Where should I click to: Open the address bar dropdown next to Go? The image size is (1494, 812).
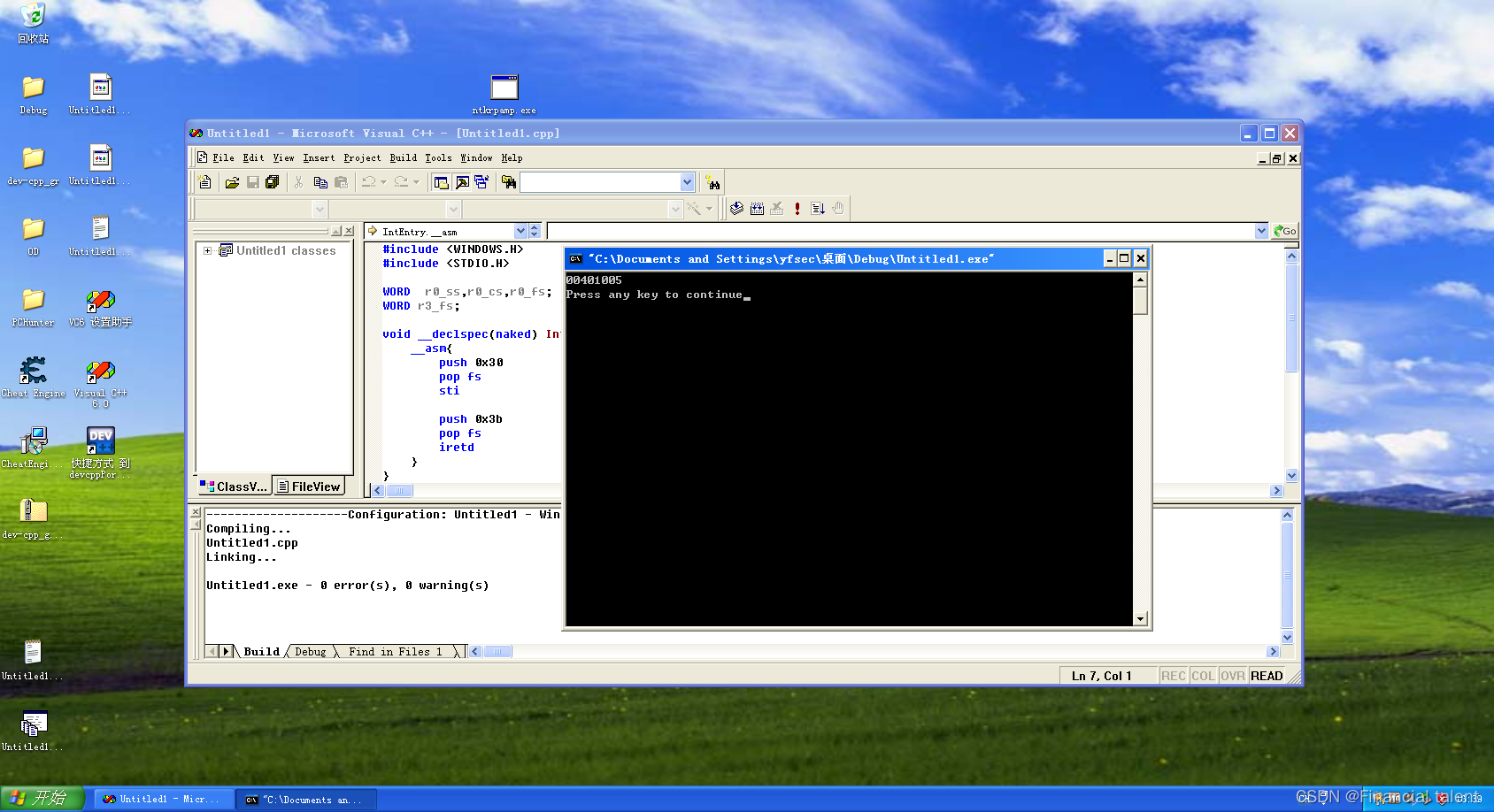(1261, 231)
